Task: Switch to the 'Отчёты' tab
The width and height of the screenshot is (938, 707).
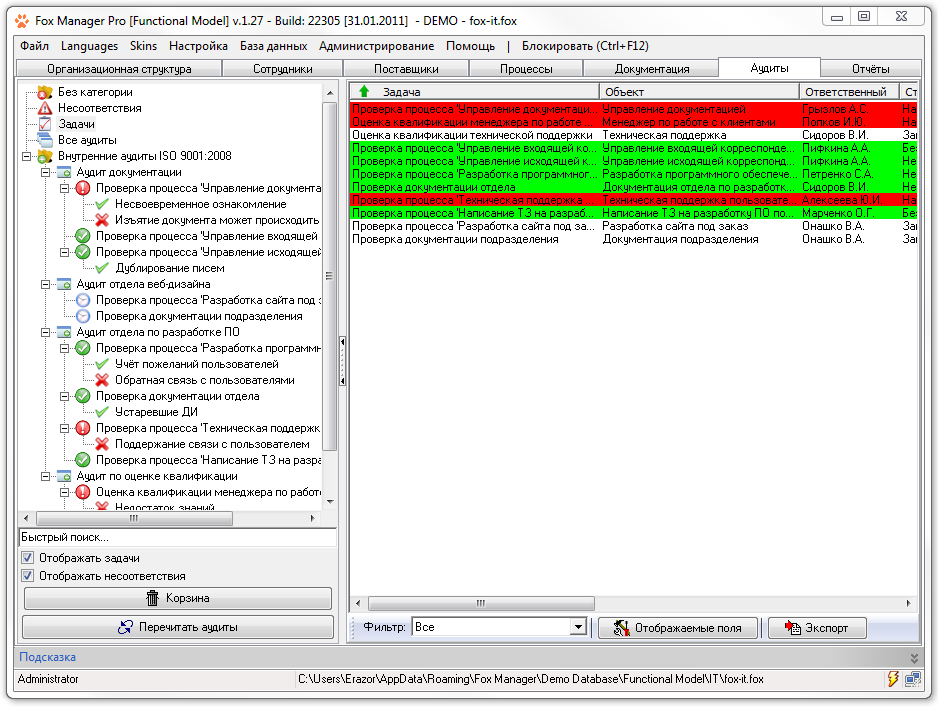Action: click(x=870, y=69)
